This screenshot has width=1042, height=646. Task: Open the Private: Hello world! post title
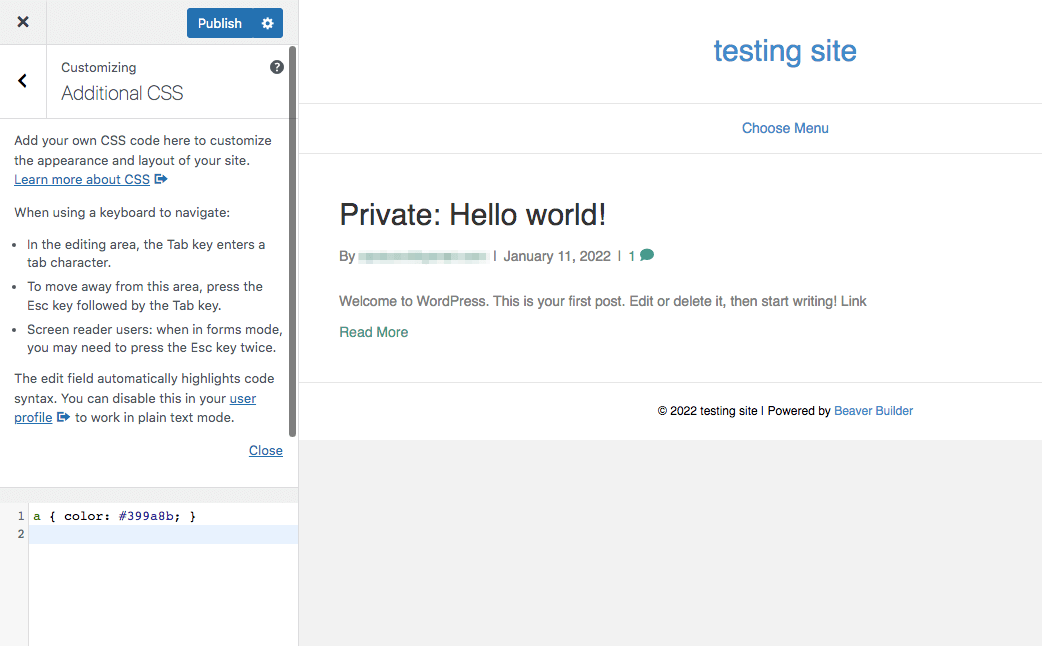tap(472, 214)
